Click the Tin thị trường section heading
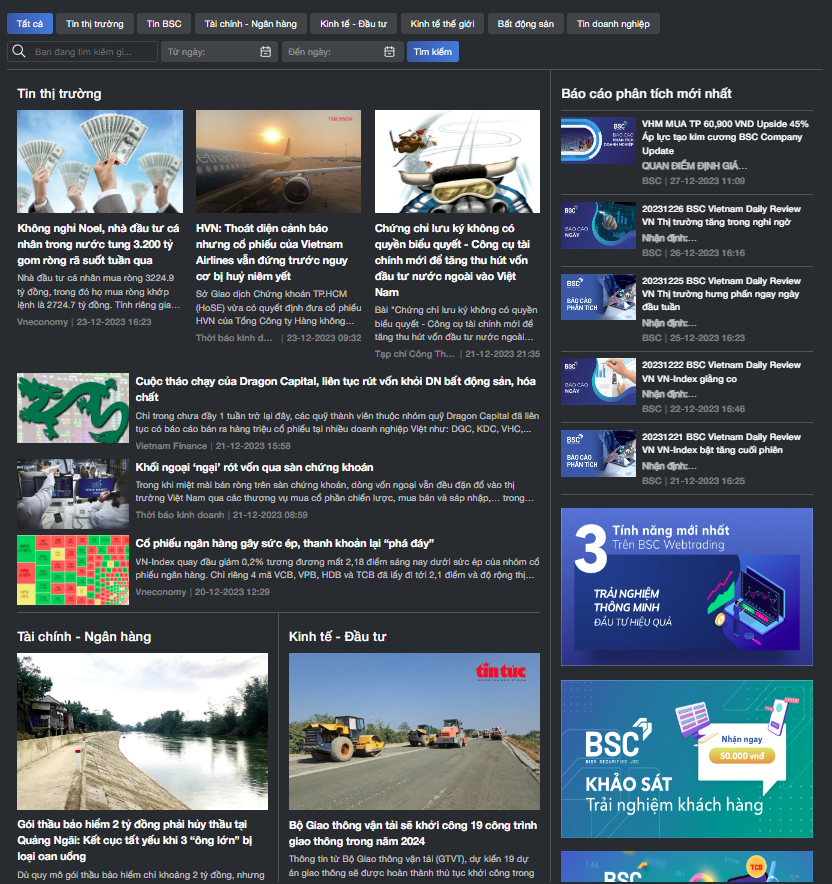This screenshot has height=884, width=832. 59,94
